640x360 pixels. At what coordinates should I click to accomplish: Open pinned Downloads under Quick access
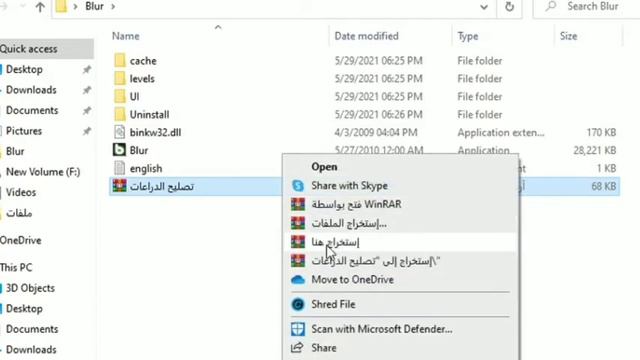(x=31, y=90)
